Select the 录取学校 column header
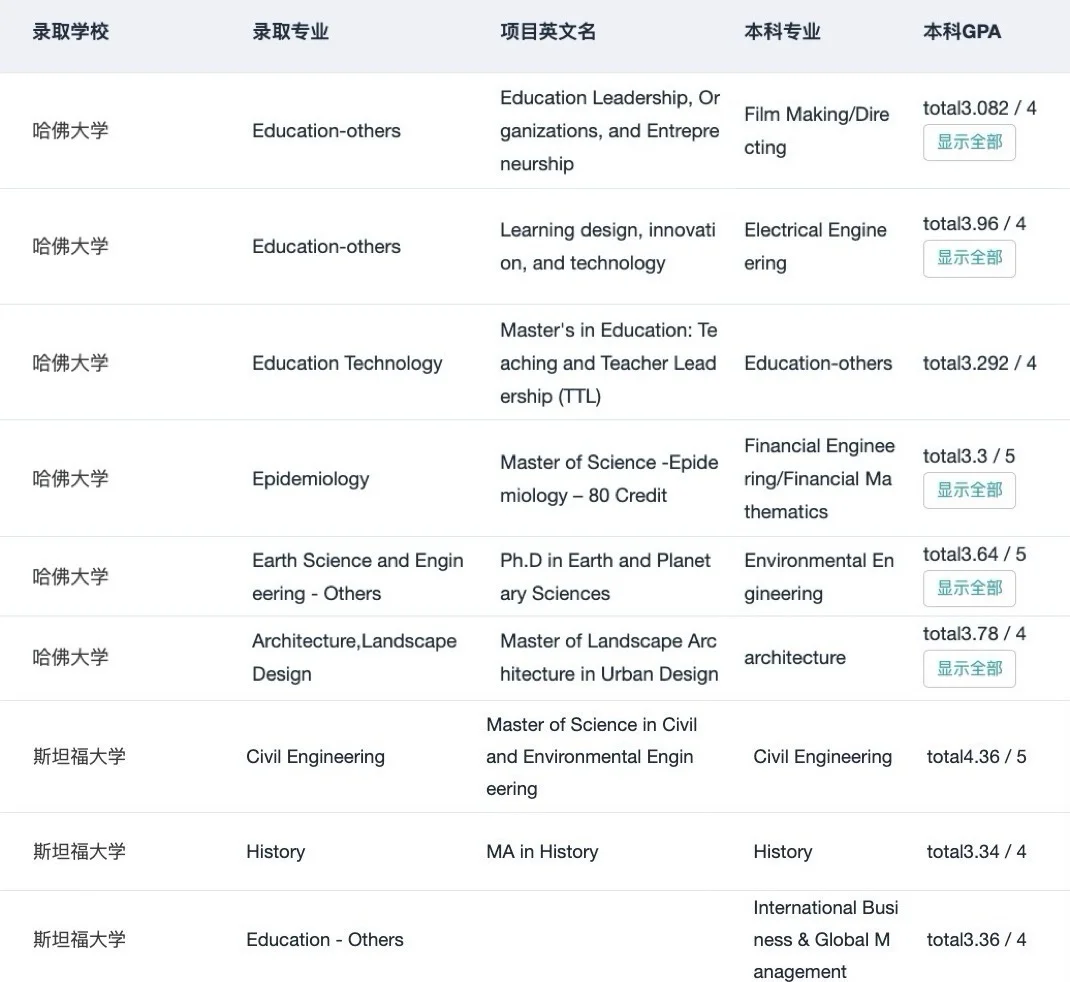Screen dimensions: 1070x982 (71, 31)
